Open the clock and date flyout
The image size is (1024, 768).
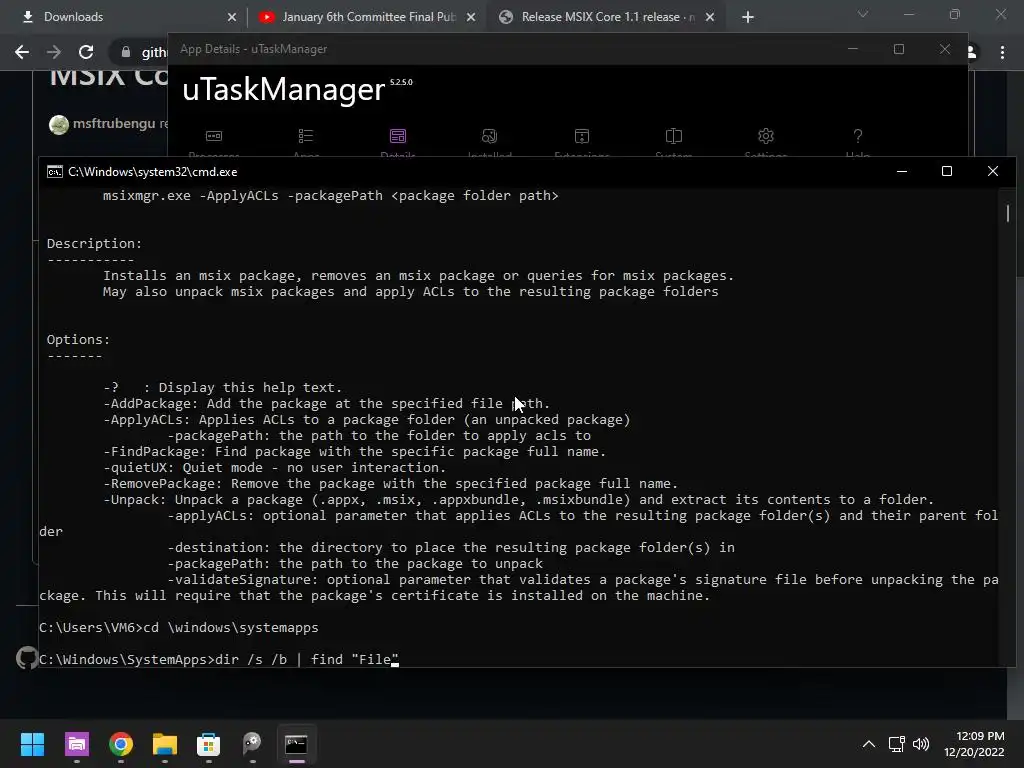[x=974, y=744]
